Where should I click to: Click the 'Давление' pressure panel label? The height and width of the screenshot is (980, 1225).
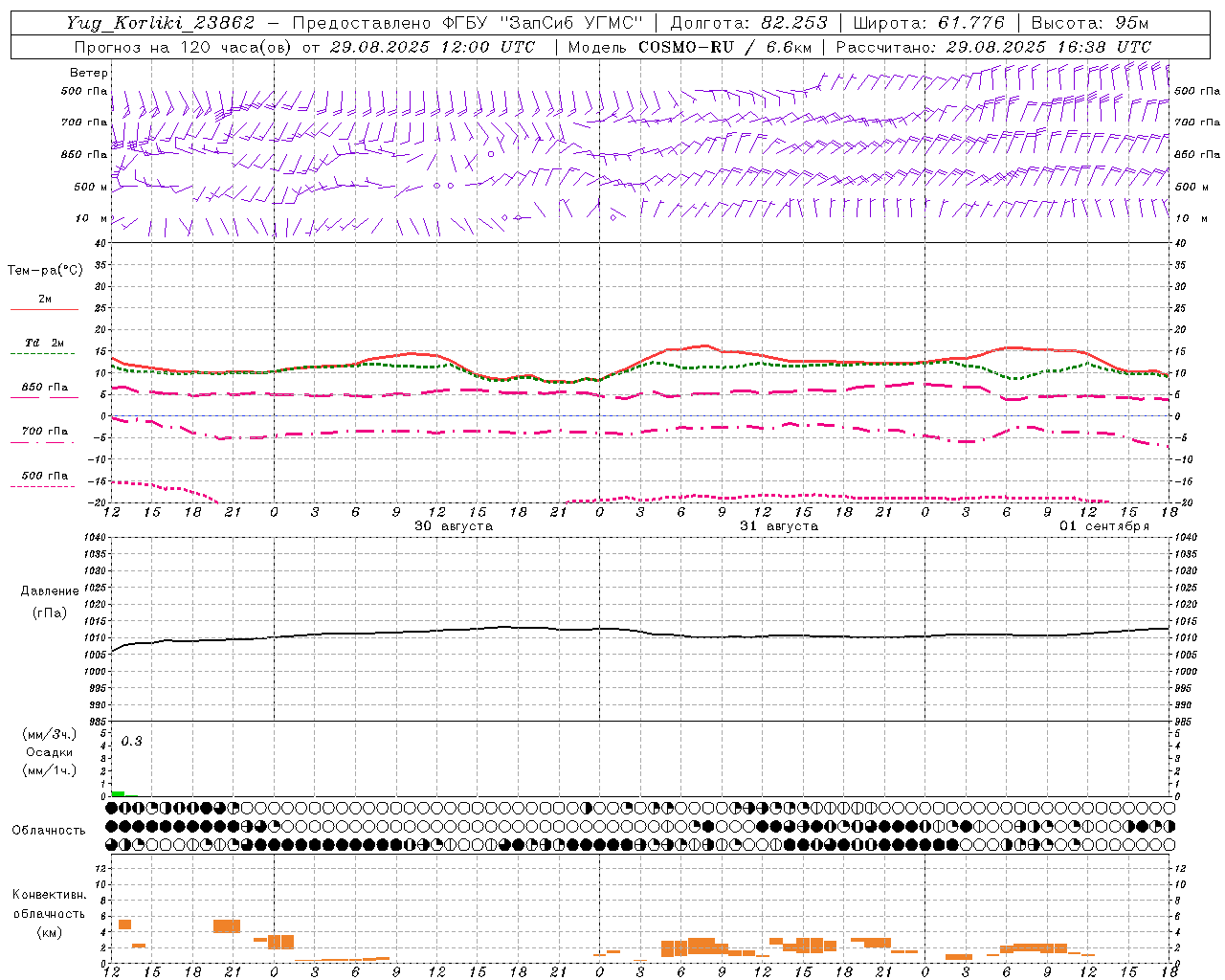click(50, 591)
